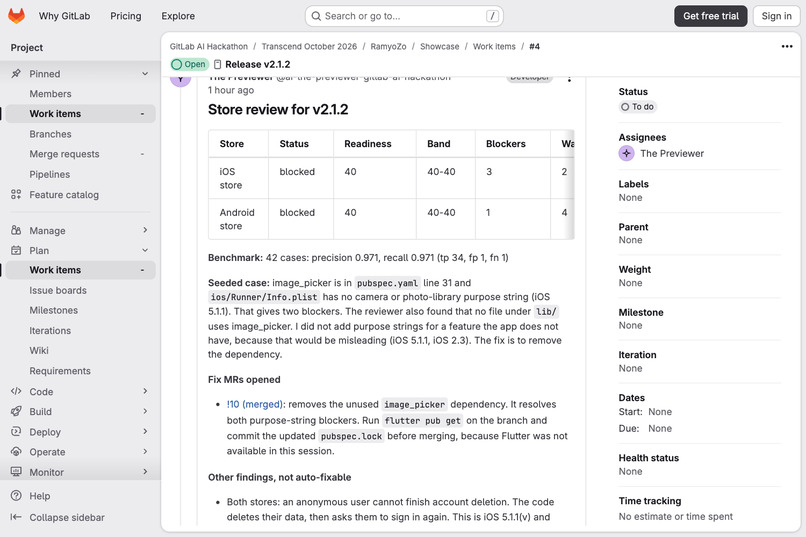This screenshot has height=537, width=806.
Task: Click the To do status badge
Action: (x=637, y=107)
